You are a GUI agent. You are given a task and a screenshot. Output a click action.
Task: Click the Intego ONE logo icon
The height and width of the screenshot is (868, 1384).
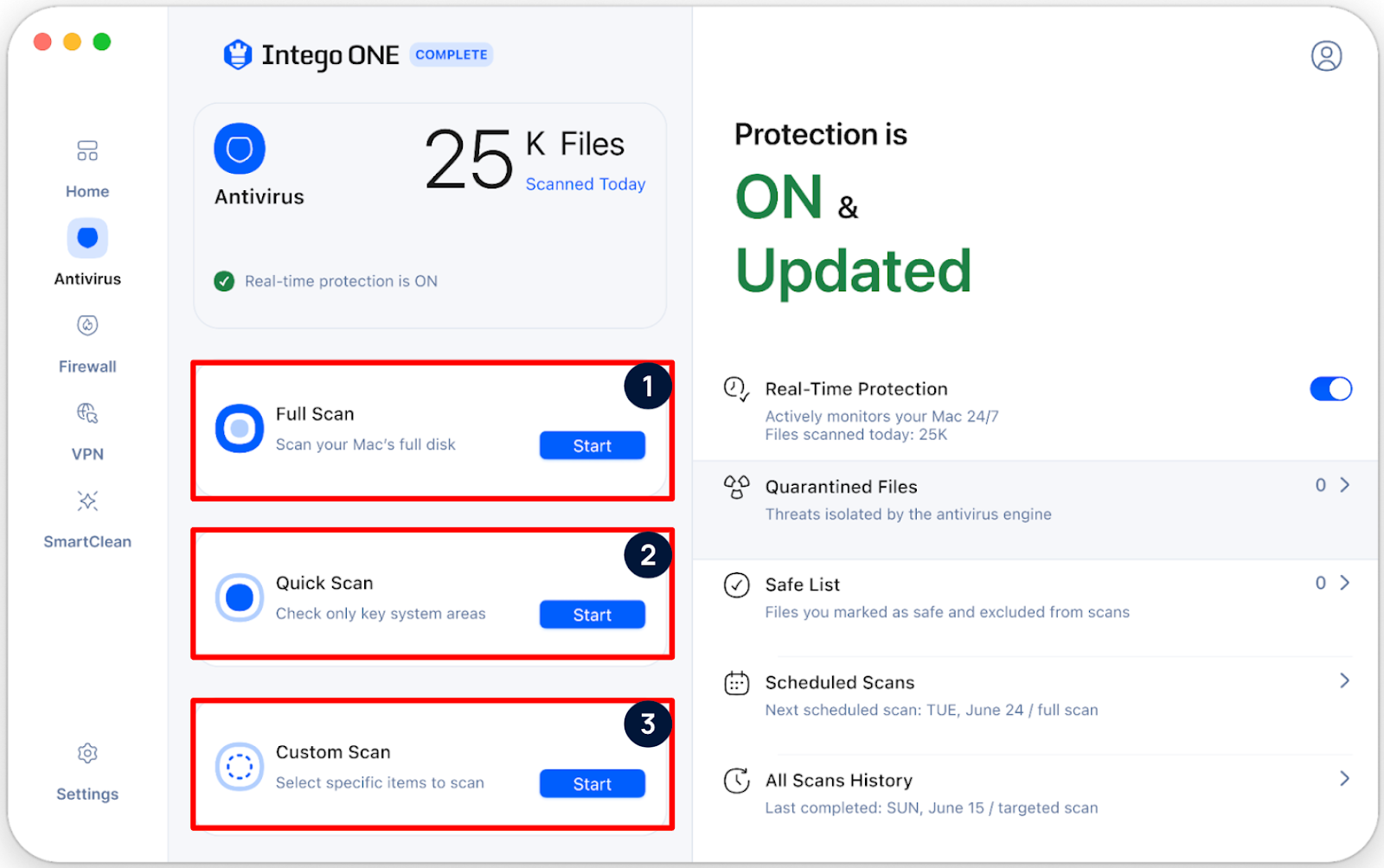click(238, 54)
